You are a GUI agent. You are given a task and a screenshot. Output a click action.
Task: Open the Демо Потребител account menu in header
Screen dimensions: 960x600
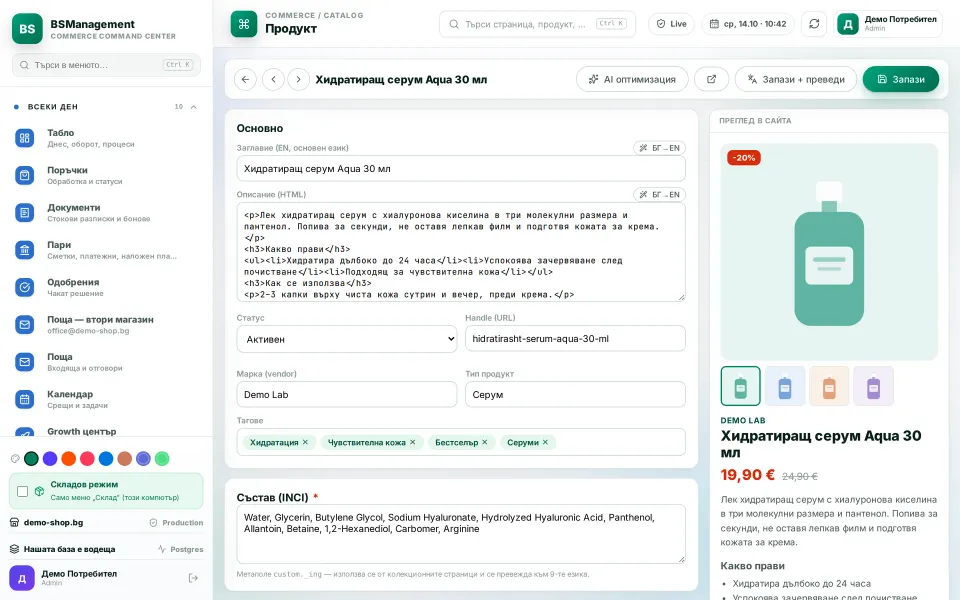(888, 24)
